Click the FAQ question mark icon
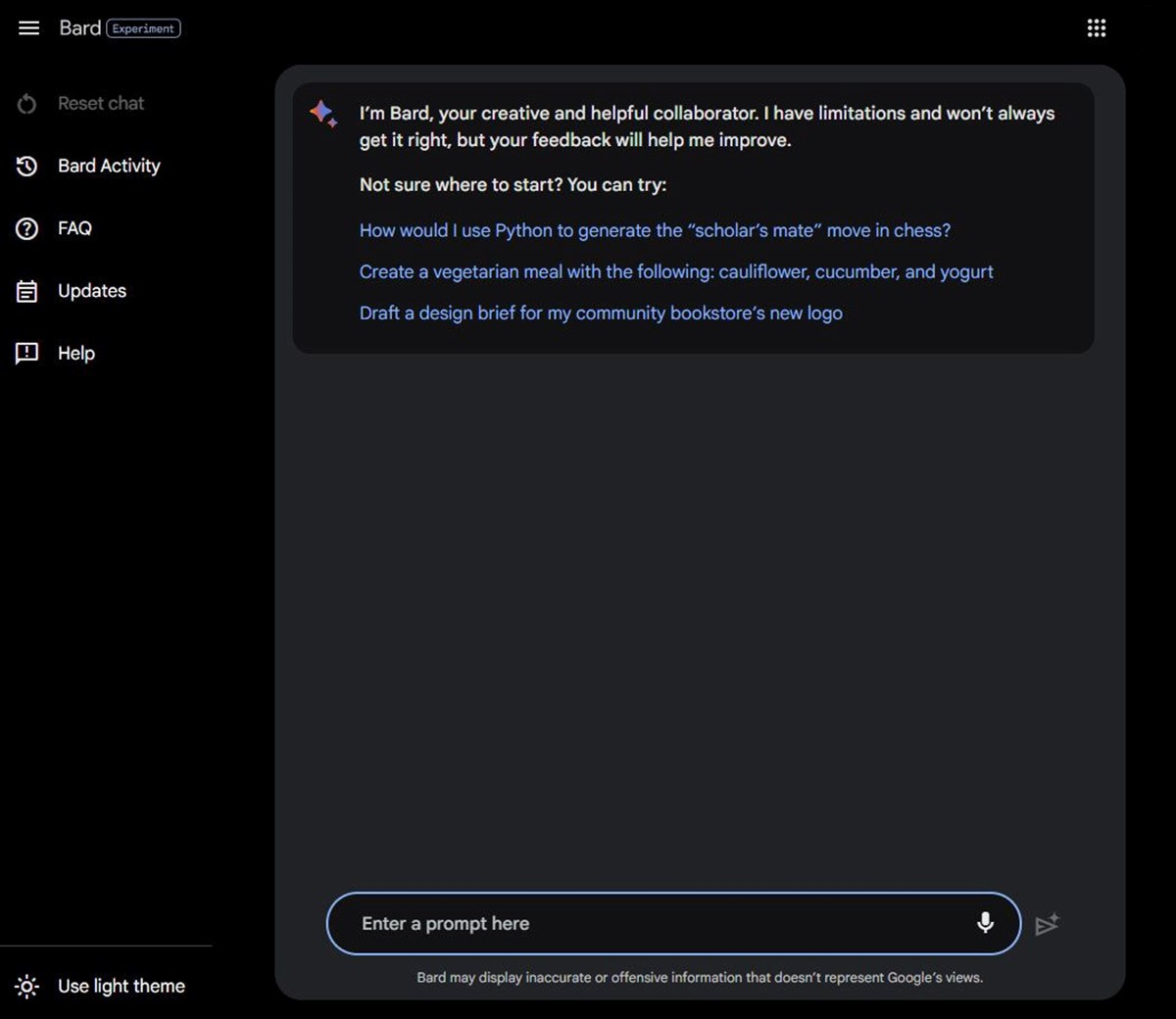1176x1019 pixels. pyautogui.click(x=27, y=229)
